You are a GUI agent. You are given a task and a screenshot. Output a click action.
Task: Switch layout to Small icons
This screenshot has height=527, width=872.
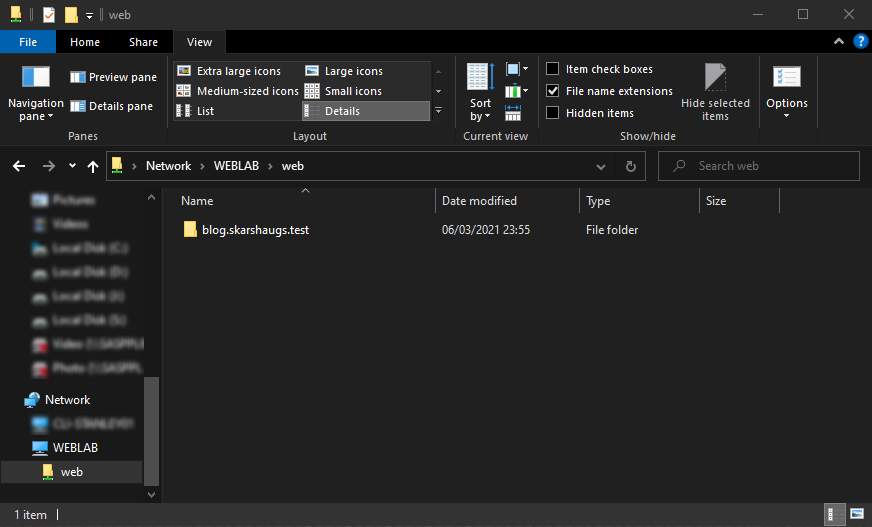(x=343, y=91)
